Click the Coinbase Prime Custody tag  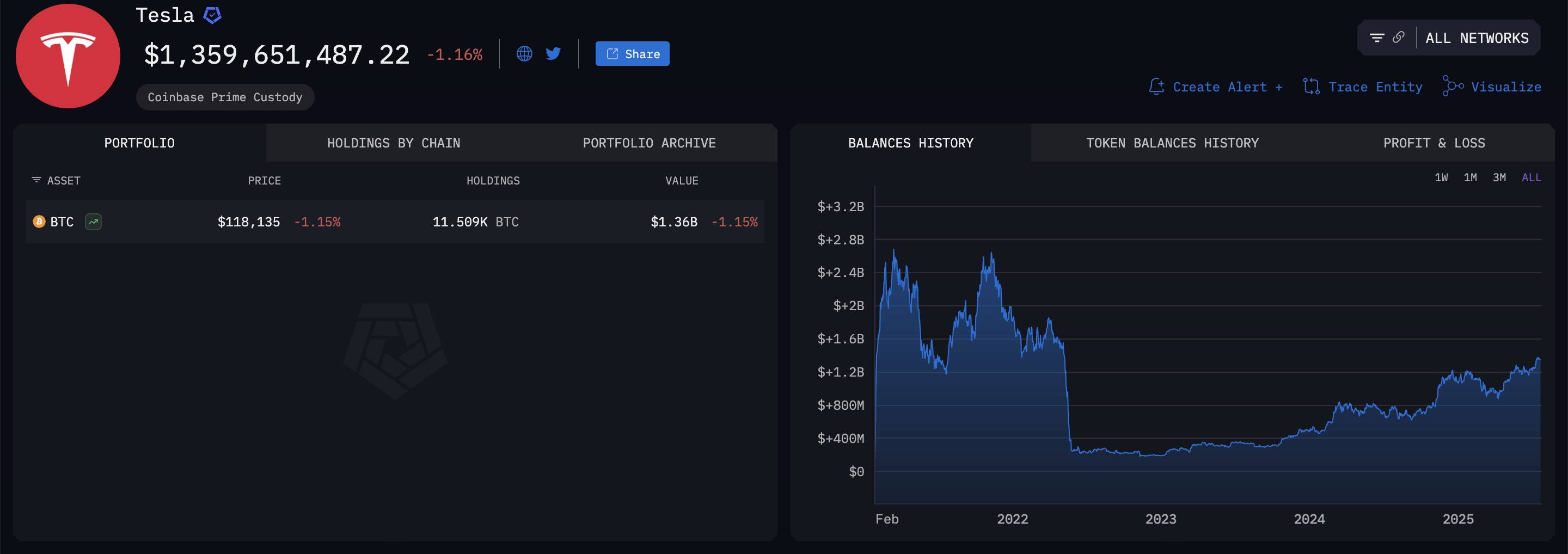[x=225, y=97]
